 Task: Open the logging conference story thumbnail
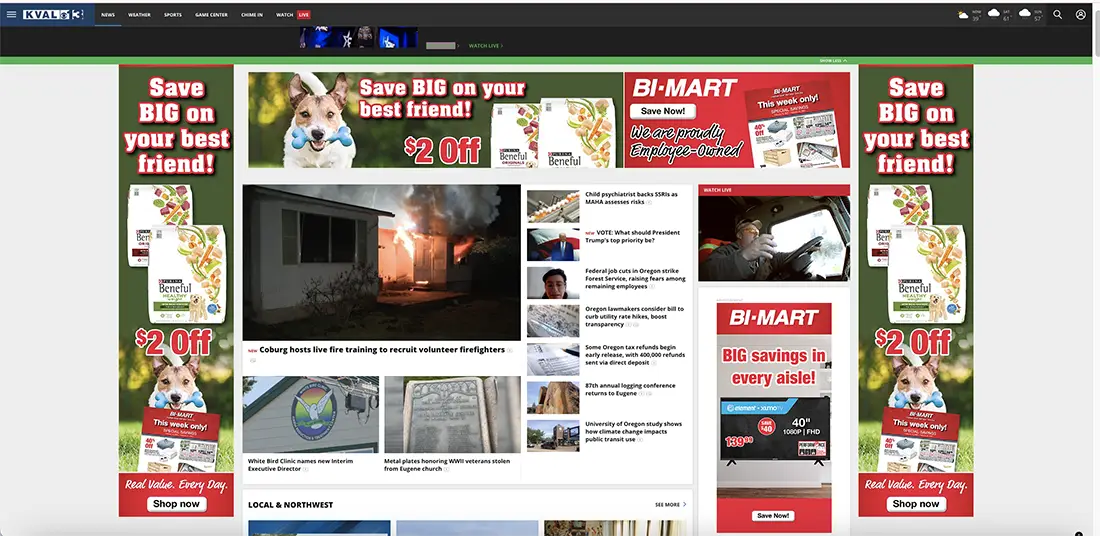click(x=553, y=398)
